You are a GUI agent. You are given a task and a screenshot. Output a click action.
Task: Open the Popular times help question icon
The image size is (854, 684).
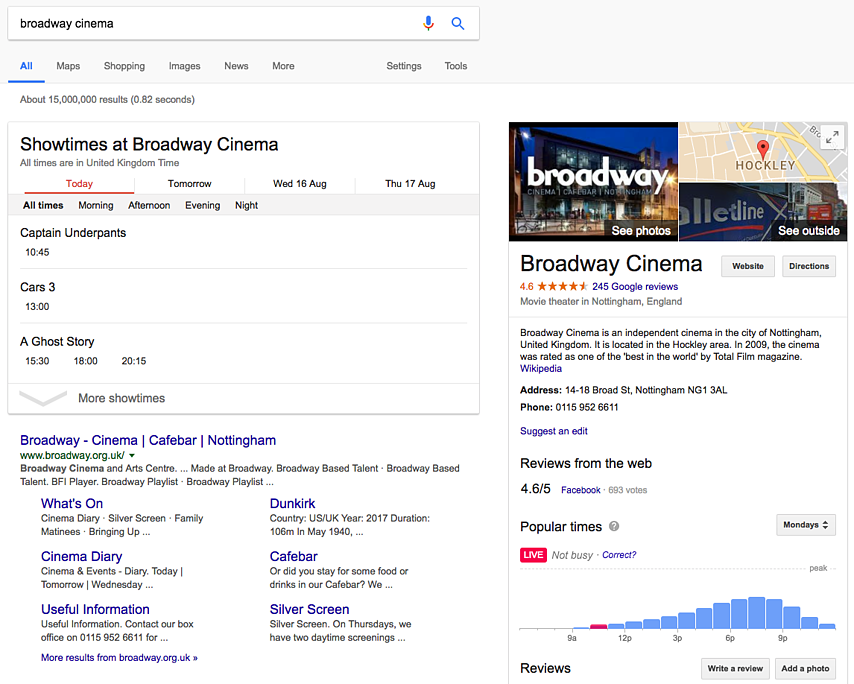coord(614,526)
